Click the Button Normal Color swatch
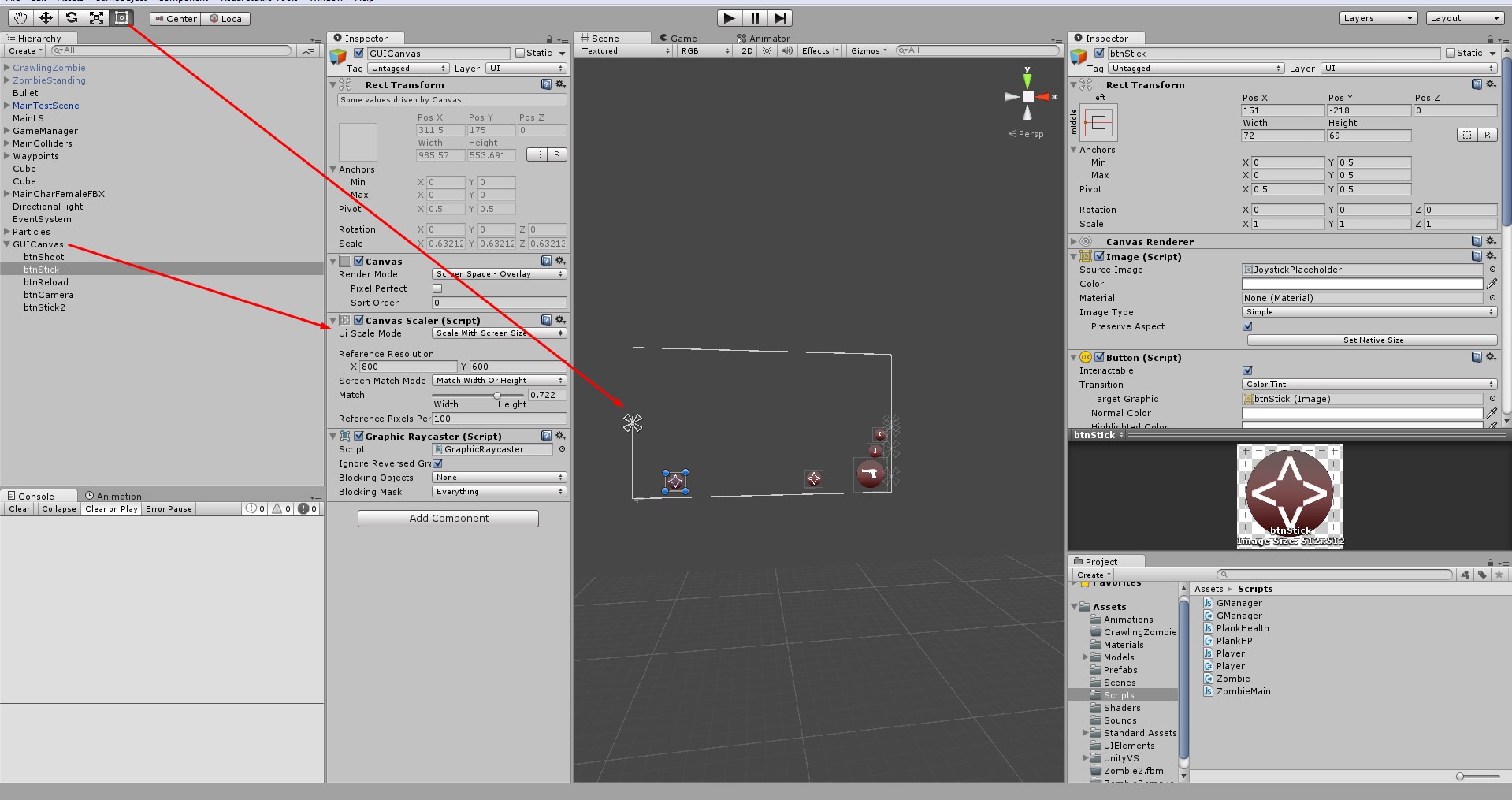 point(1362,413)
